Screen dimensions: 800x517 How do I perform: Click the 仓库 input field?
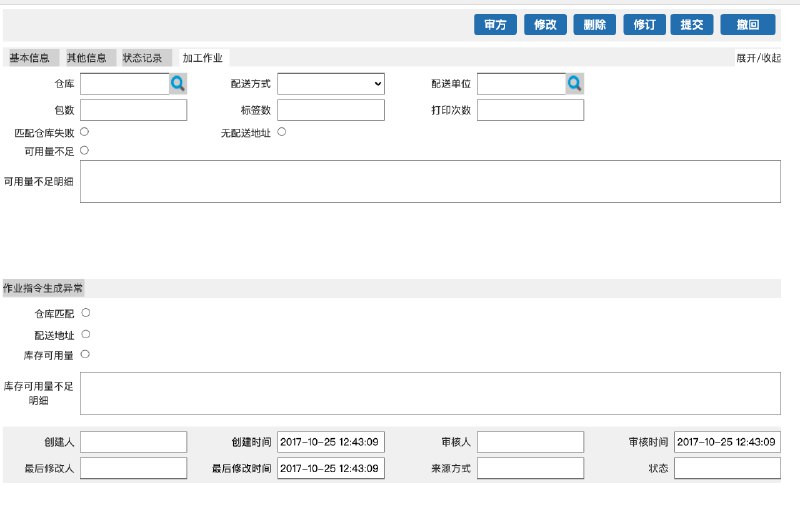(x=124, y=84)
